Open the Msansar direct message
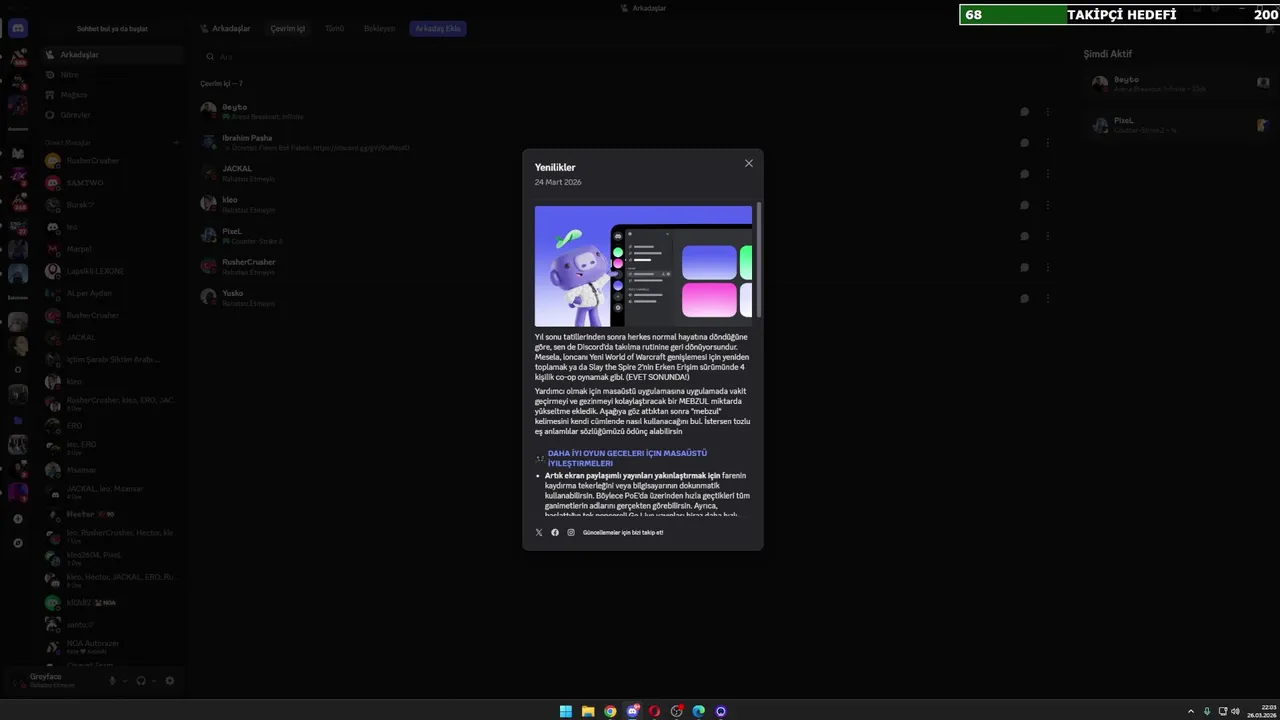 (112, 470)
